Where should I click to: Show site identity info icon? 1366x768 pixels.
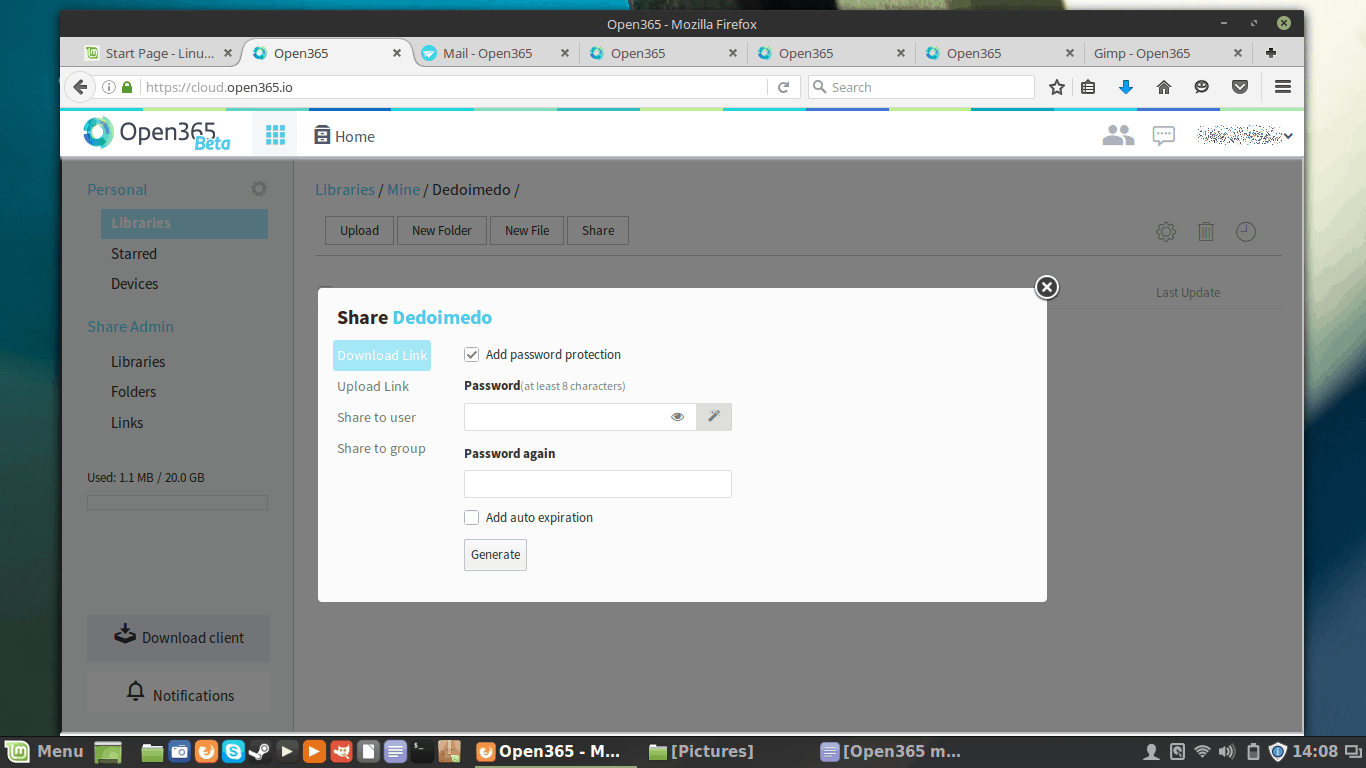(x=109, y=87)
